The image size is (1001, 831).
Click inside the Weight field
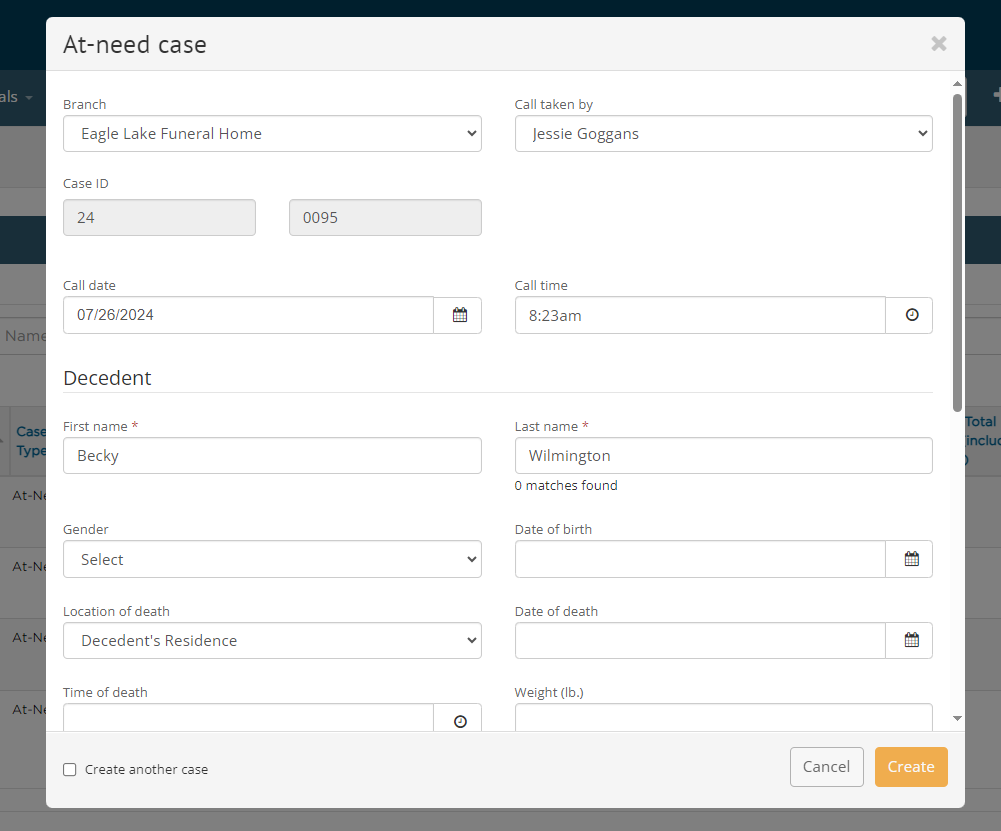tap(723, 718)
